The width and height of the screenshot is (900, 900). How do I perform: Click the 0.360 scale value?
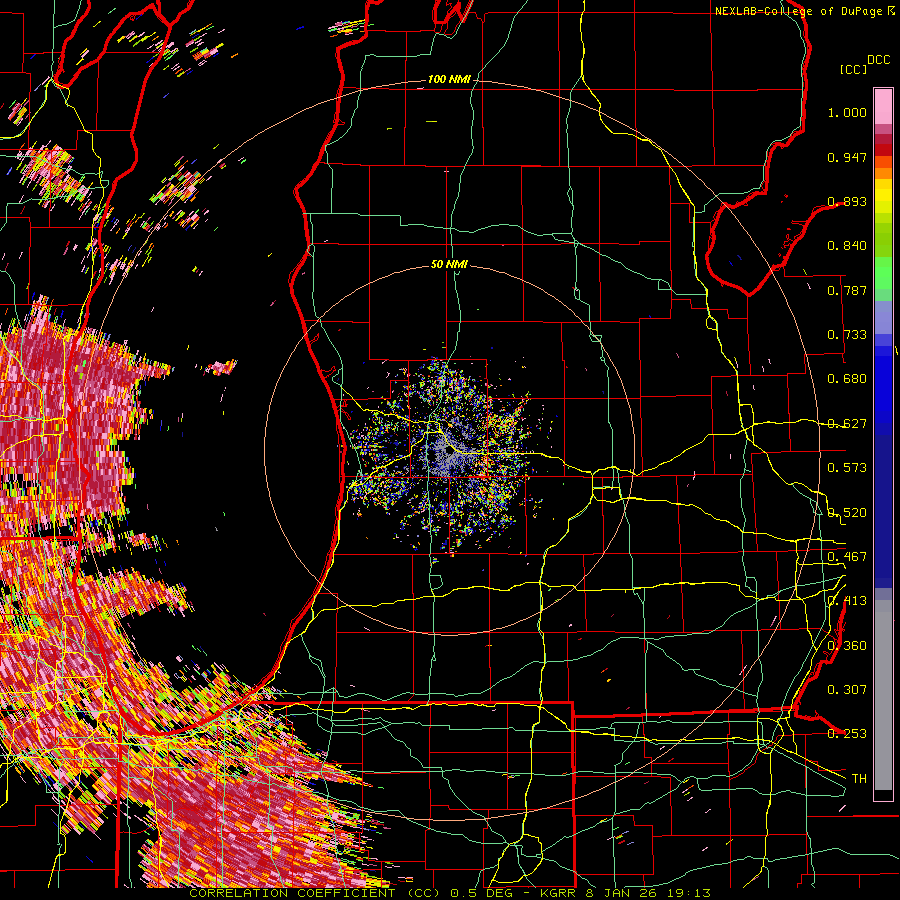point(847,646)
